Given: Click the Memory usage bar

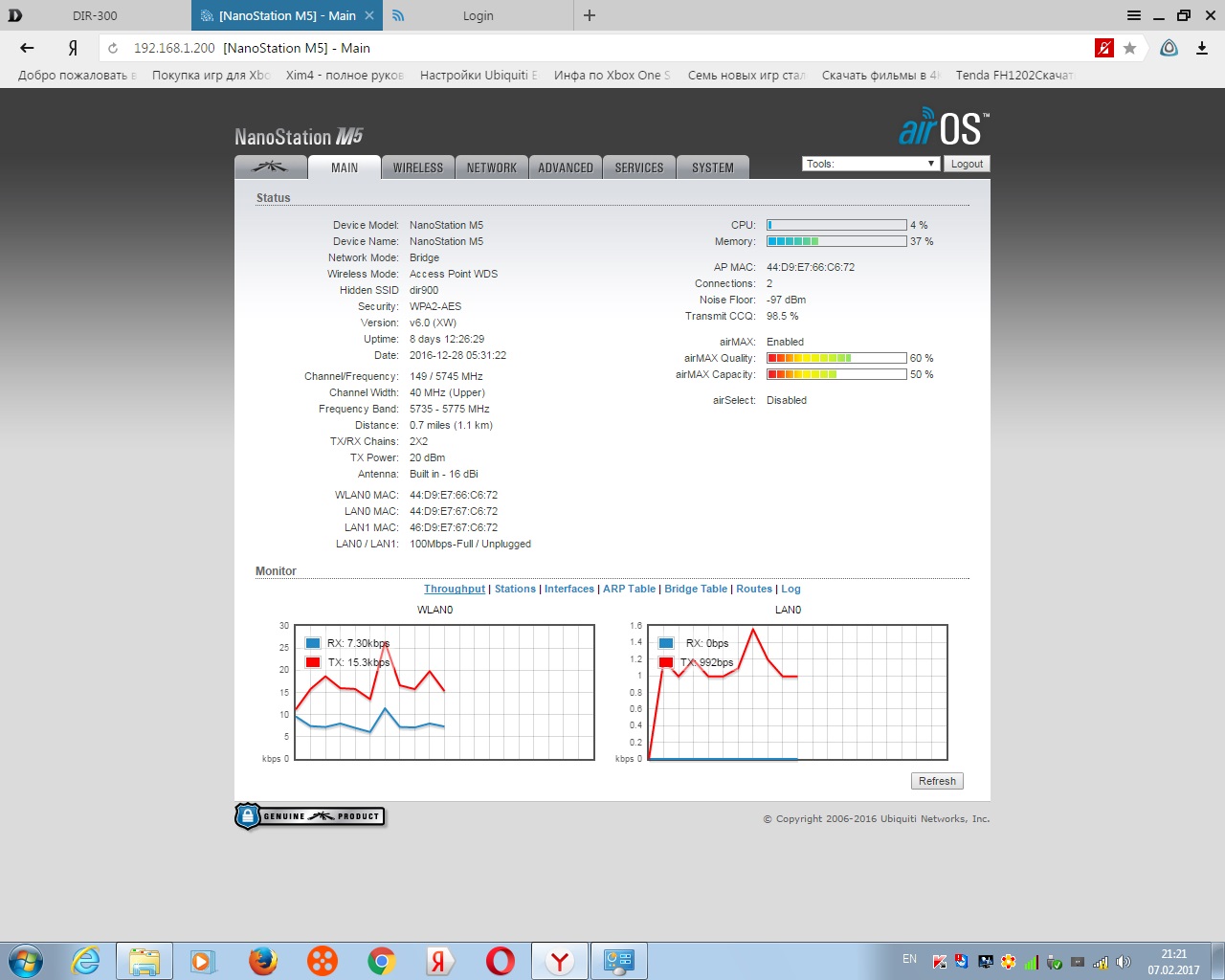Looking at the screenshot, I should click(x=836, y=241).
